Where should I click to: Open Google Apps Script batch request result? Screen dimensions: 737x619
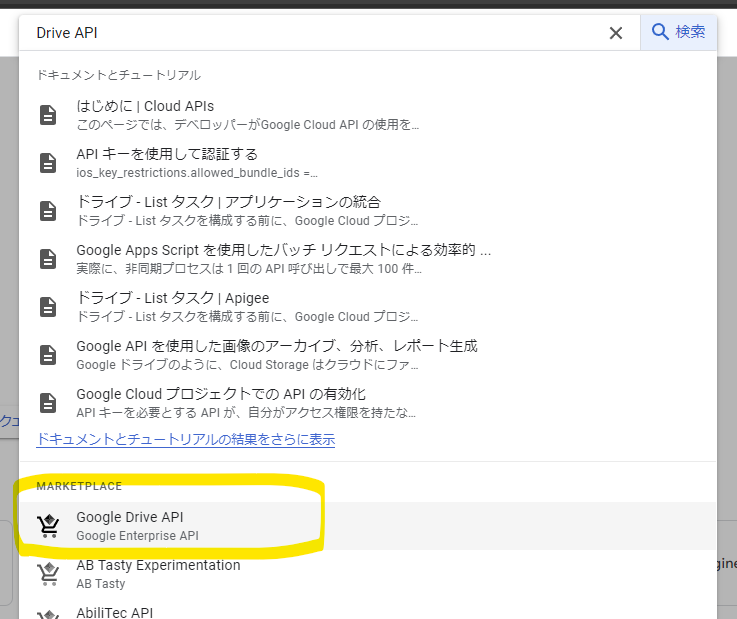(368, 259)
